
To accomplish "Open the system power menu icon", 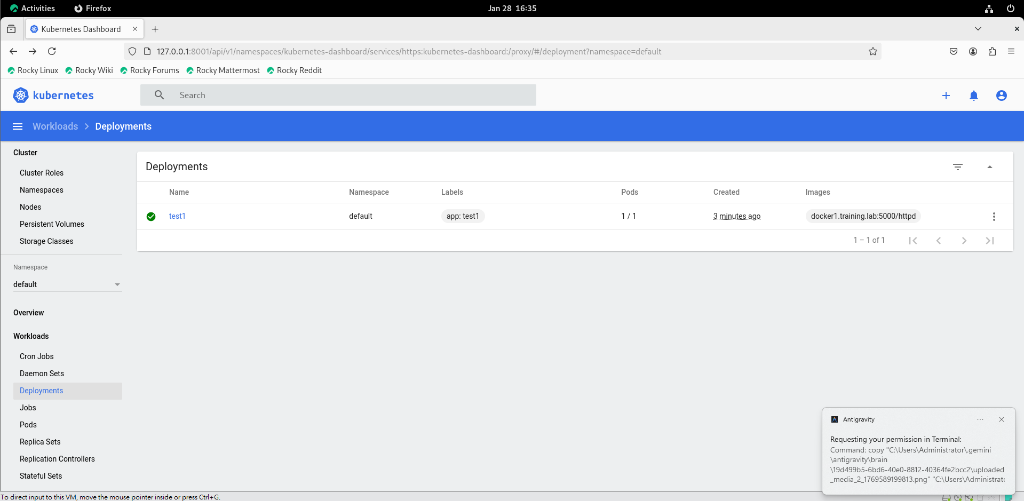I will pyautogui.click(x=1010, y=8).
